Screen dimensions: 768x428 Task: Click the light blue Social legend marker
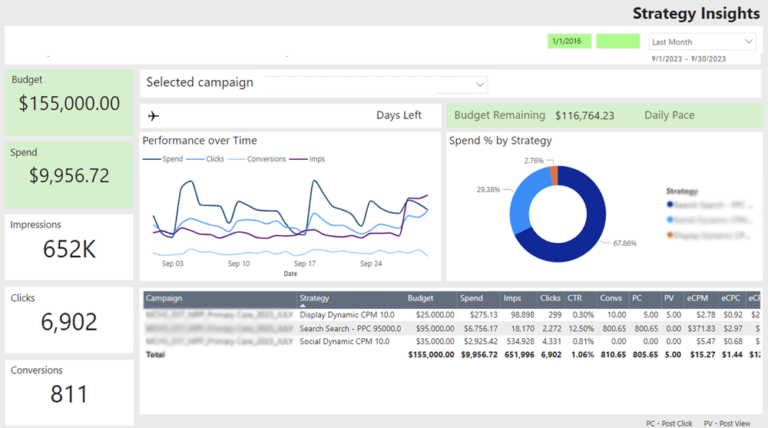pyautogui.click(x=670, y=220)
